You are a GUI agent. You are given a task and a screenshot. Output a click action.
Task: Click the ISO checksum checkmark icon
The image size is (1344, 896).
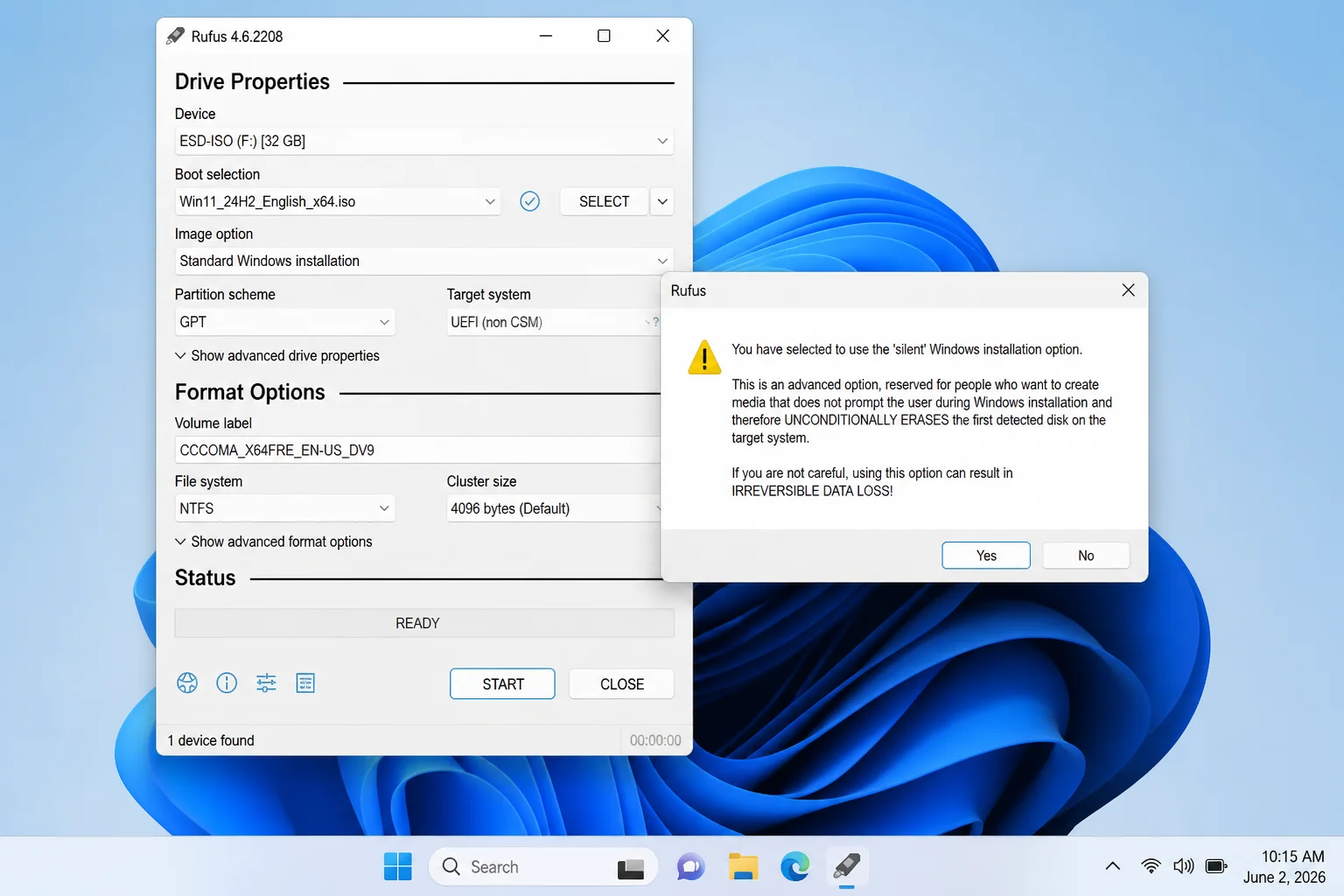pos(530,201)
